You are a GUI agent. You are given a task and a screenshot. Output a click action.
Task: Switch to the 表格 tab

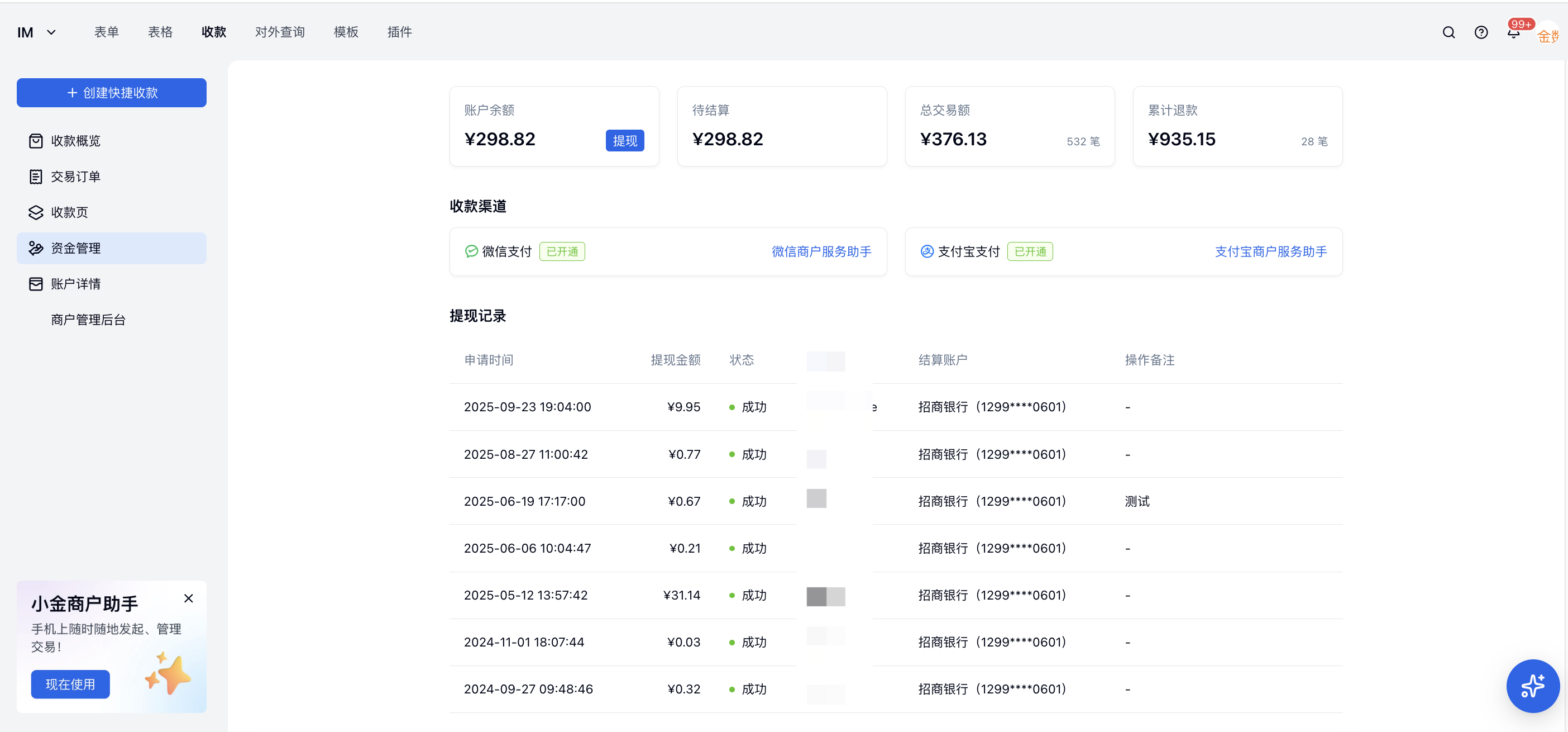[160, 32]
